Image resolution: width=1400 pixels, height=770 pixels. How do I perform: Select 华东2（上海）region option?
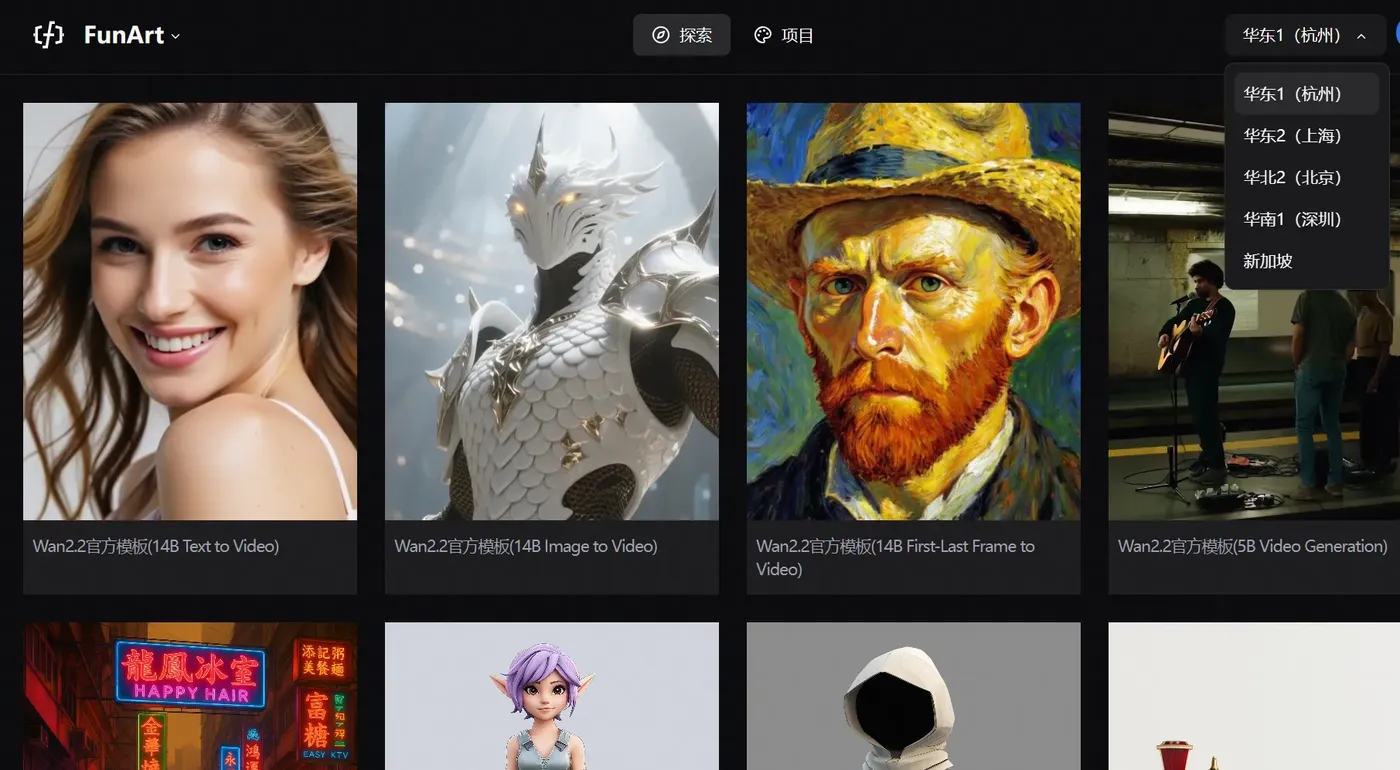coord(1306,136)
